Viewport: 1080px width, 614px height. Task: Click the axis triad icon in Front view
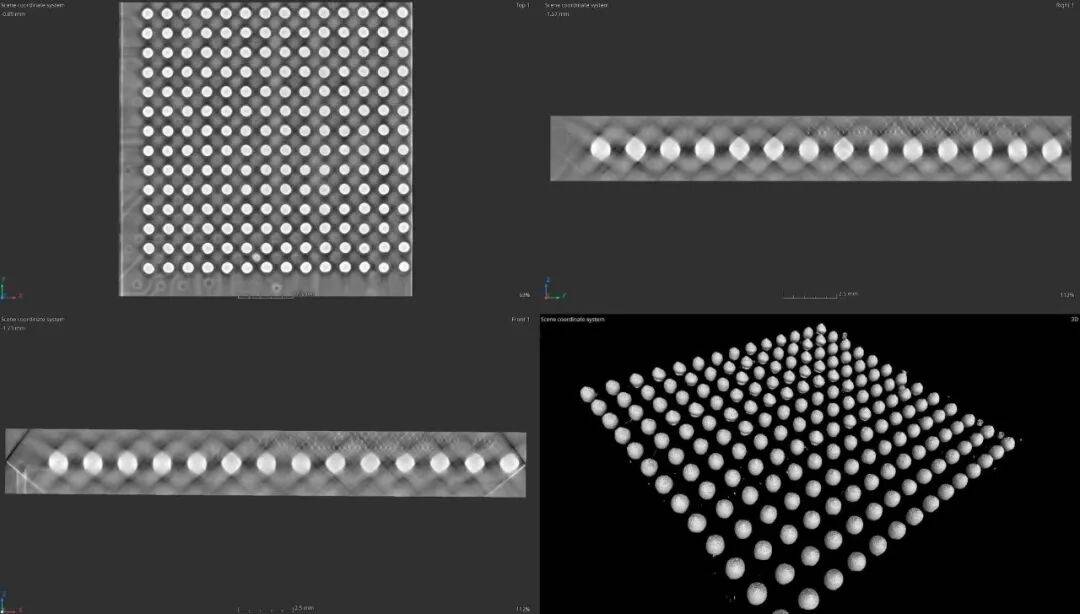coord(9,605)
